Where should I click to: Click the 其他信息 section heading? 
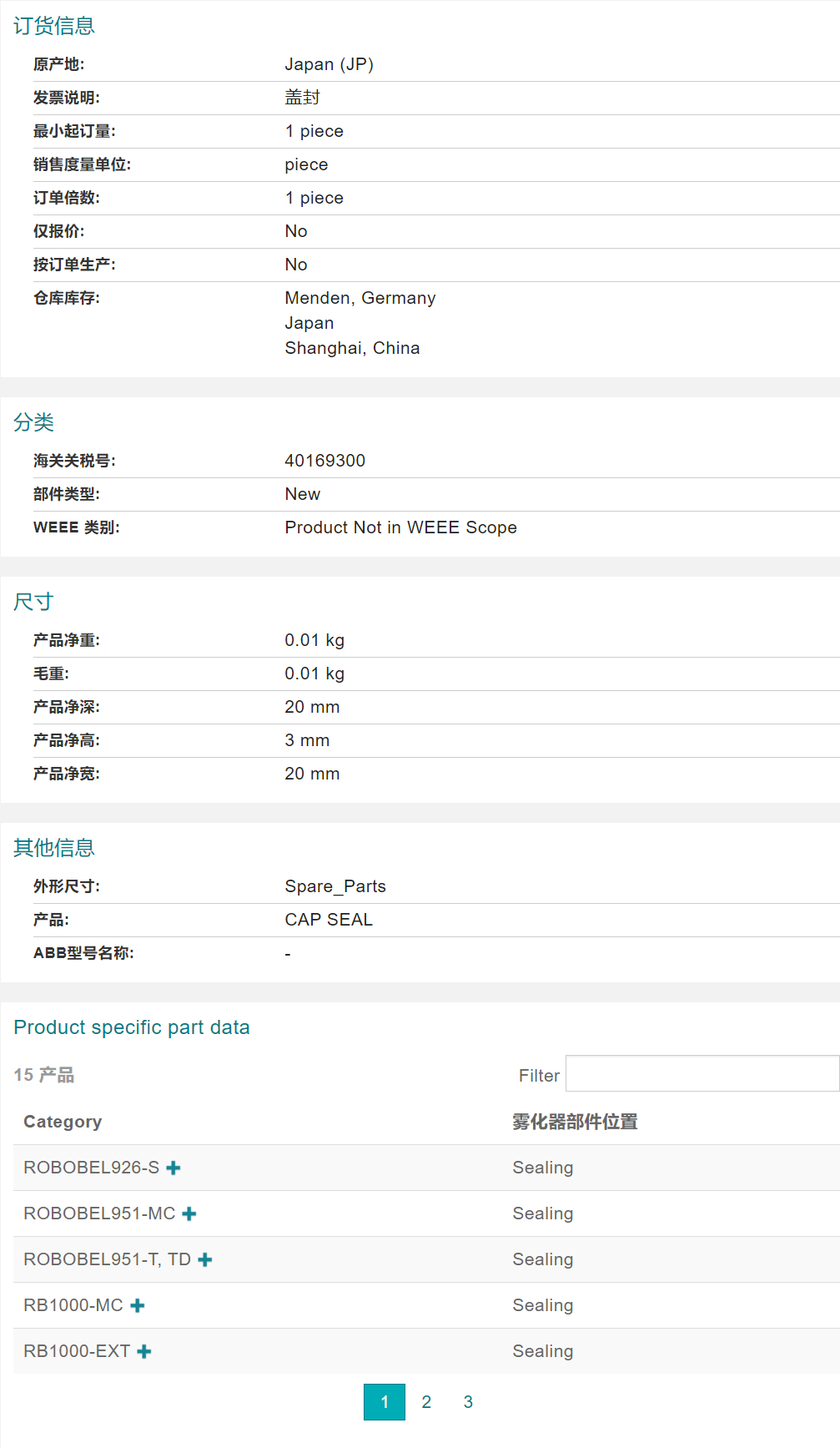[x=54, y=848]
